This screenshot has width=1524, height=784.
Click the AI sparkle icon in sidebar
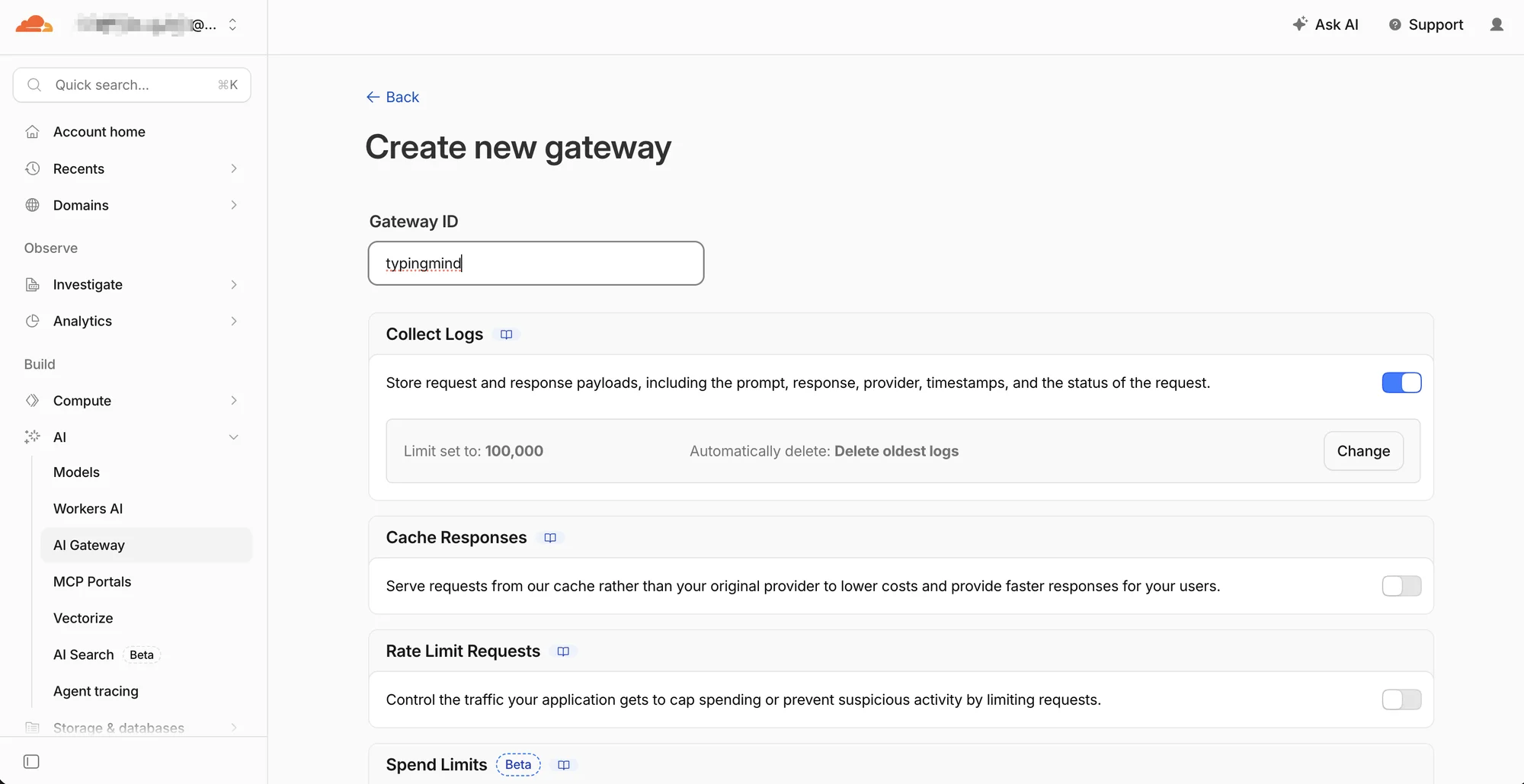pyautogui.click(x=32, y=437)
